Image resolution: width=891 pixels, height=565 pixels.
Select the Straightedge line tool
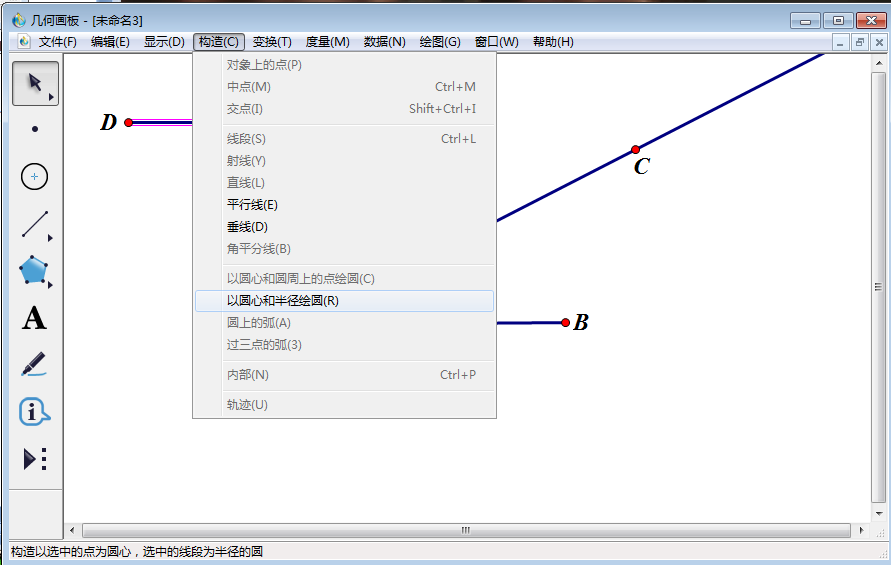point(35,224)
